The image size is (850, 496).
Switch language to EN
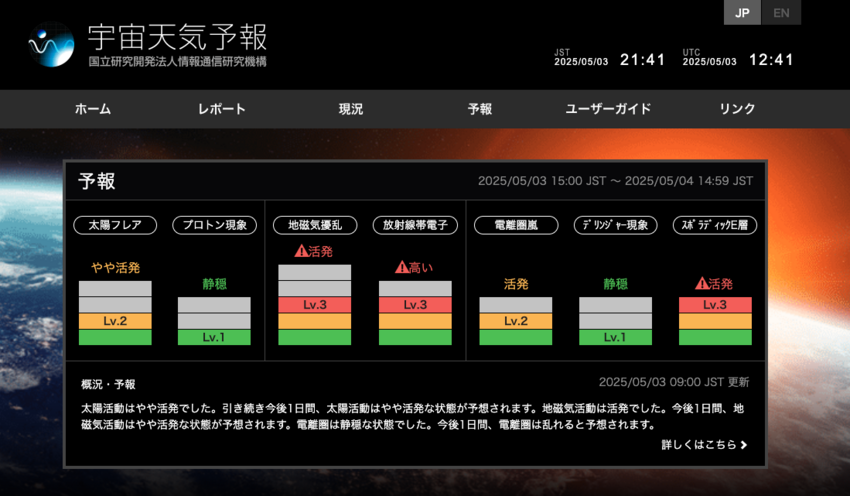[x=781, y=12]
